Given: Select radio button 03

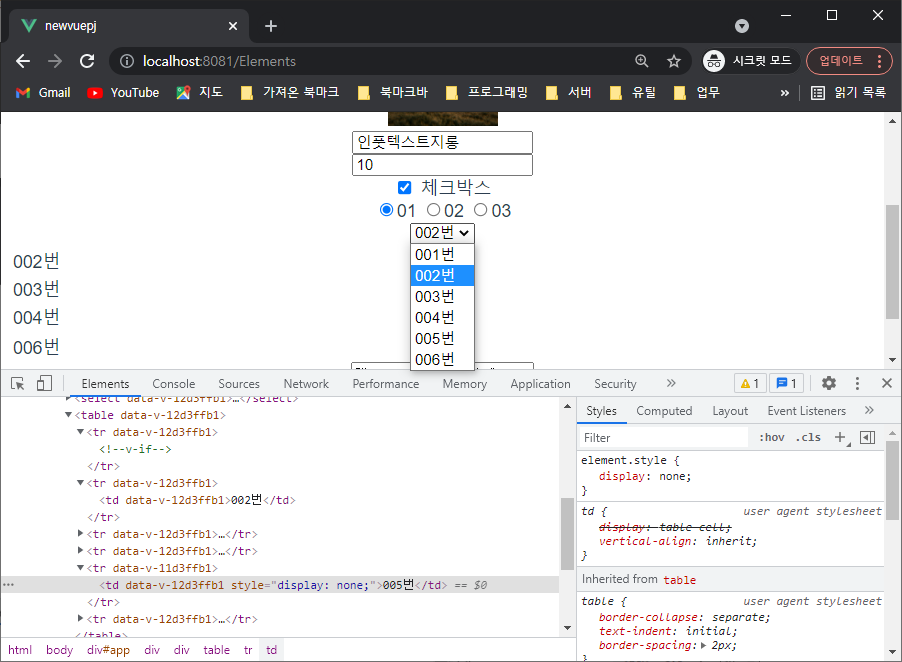Looking at the screenshot, I should point(480,210).
